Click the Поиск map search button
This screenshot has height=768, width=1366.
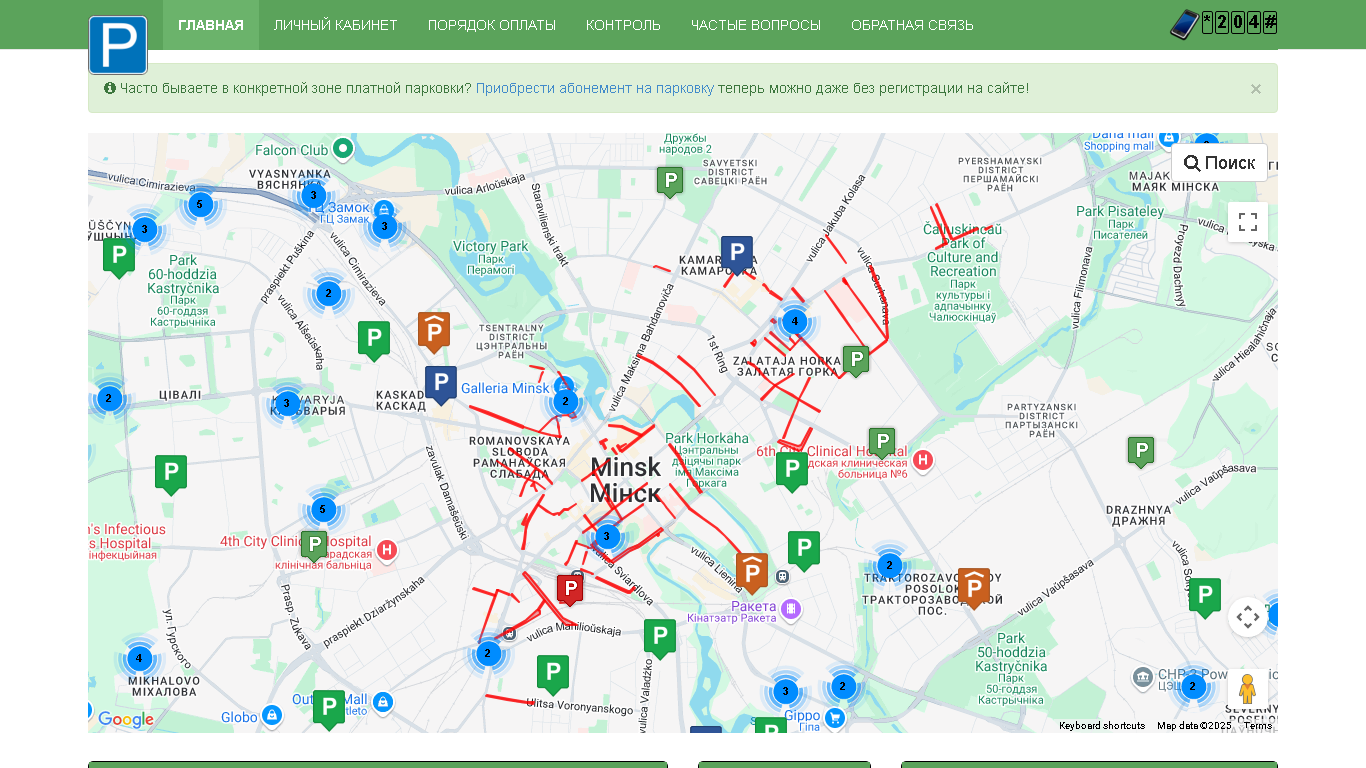point(1219,163)
